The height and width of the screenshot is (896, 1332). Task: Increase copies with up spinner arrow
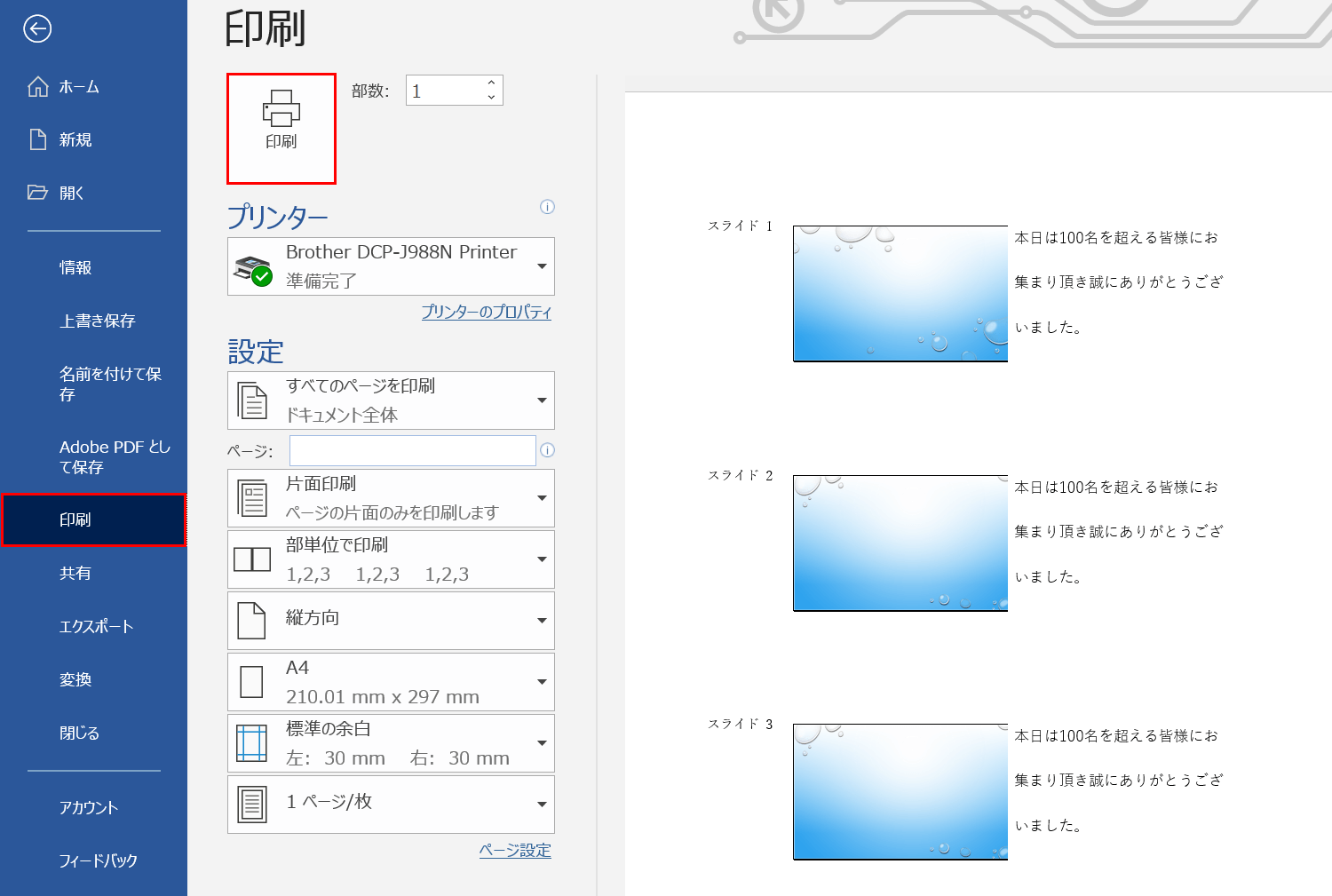491,83
